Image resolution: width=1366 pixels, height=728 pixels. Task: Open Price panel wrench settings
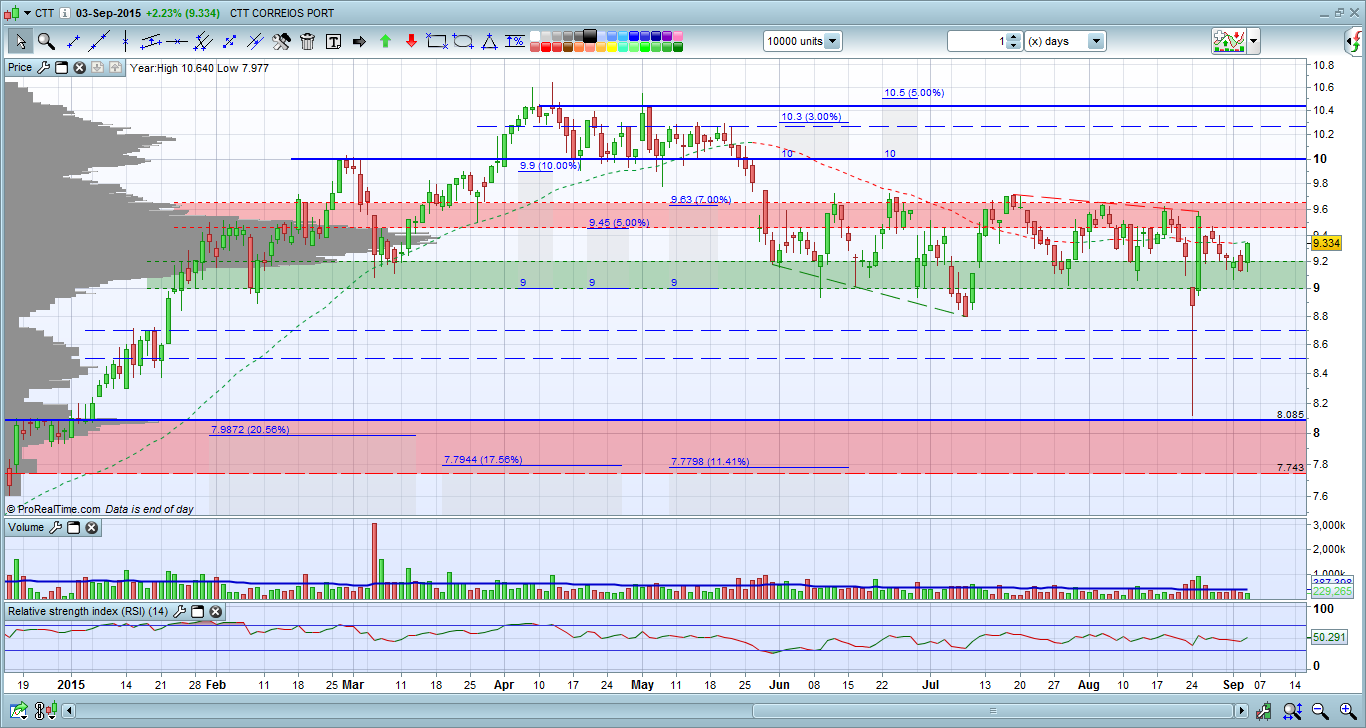coord(42,67)
